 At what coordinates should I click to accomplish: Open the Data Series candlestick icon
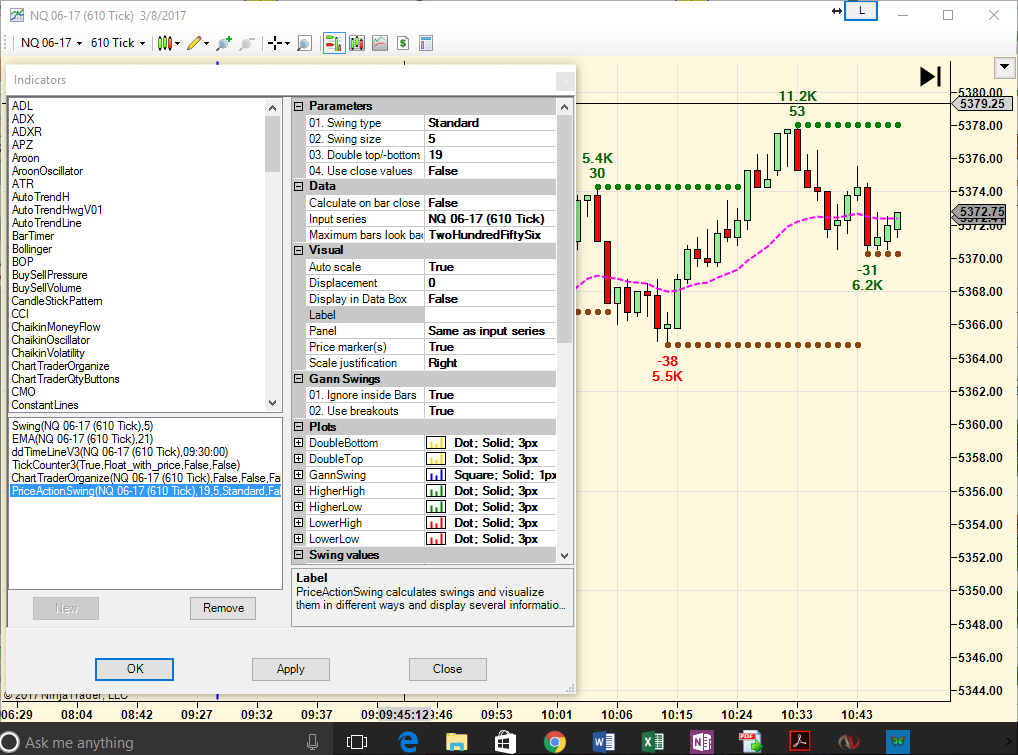[x=357, y=43]
